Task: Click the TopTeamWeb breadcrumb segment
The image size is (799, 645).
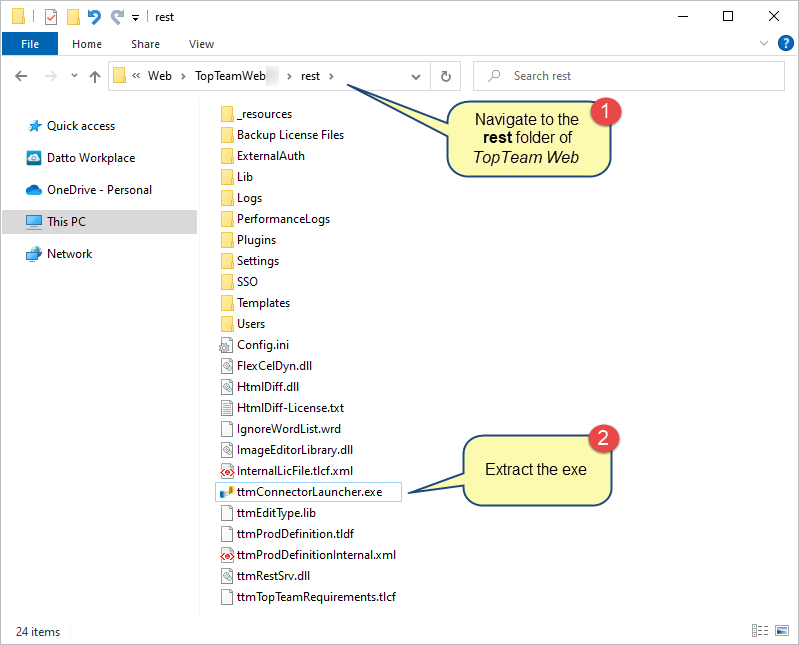Action: pyautogui.click(x=230, y=76)
